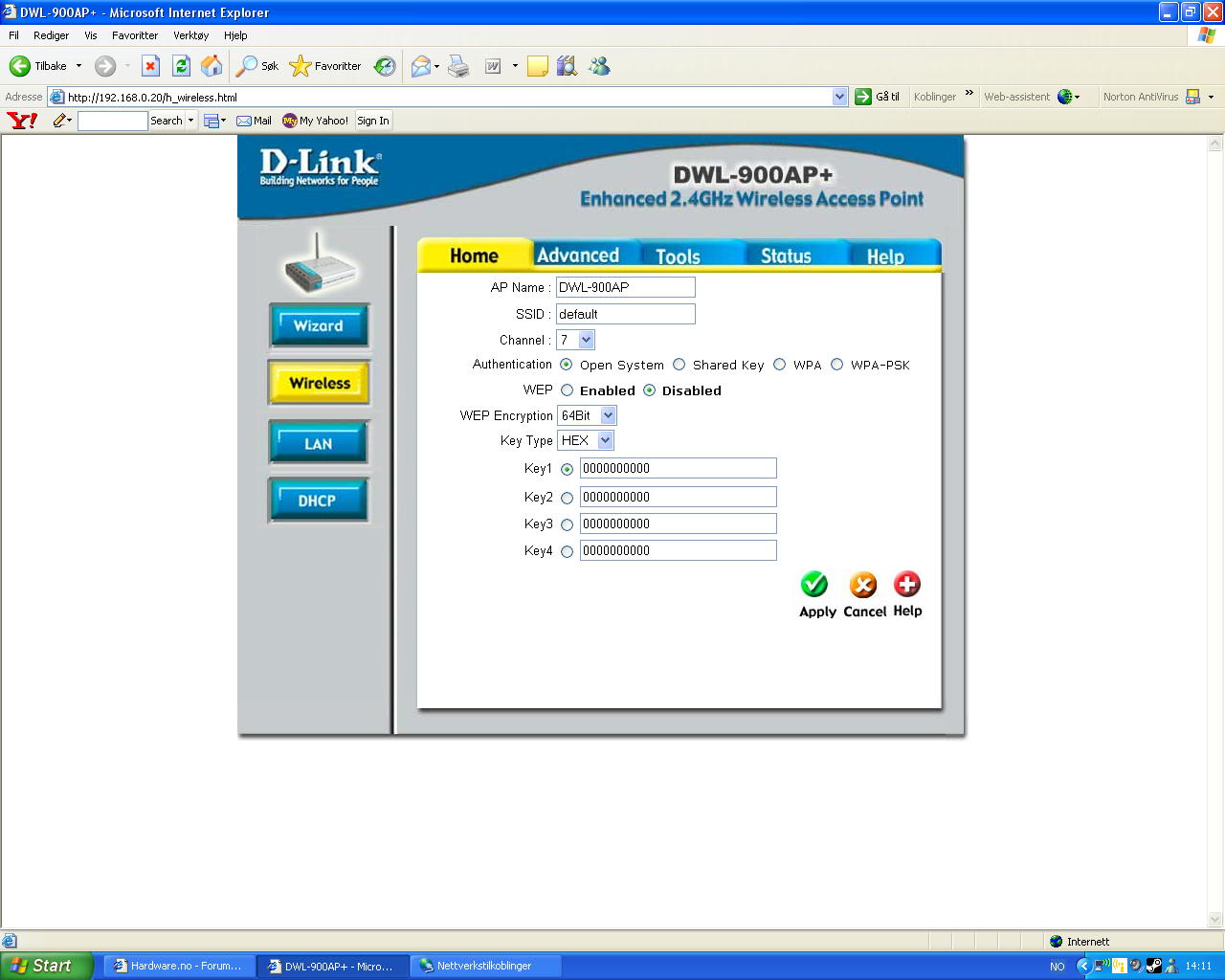
Task: Switch to the Advanced tab
Action: point(578,256)
